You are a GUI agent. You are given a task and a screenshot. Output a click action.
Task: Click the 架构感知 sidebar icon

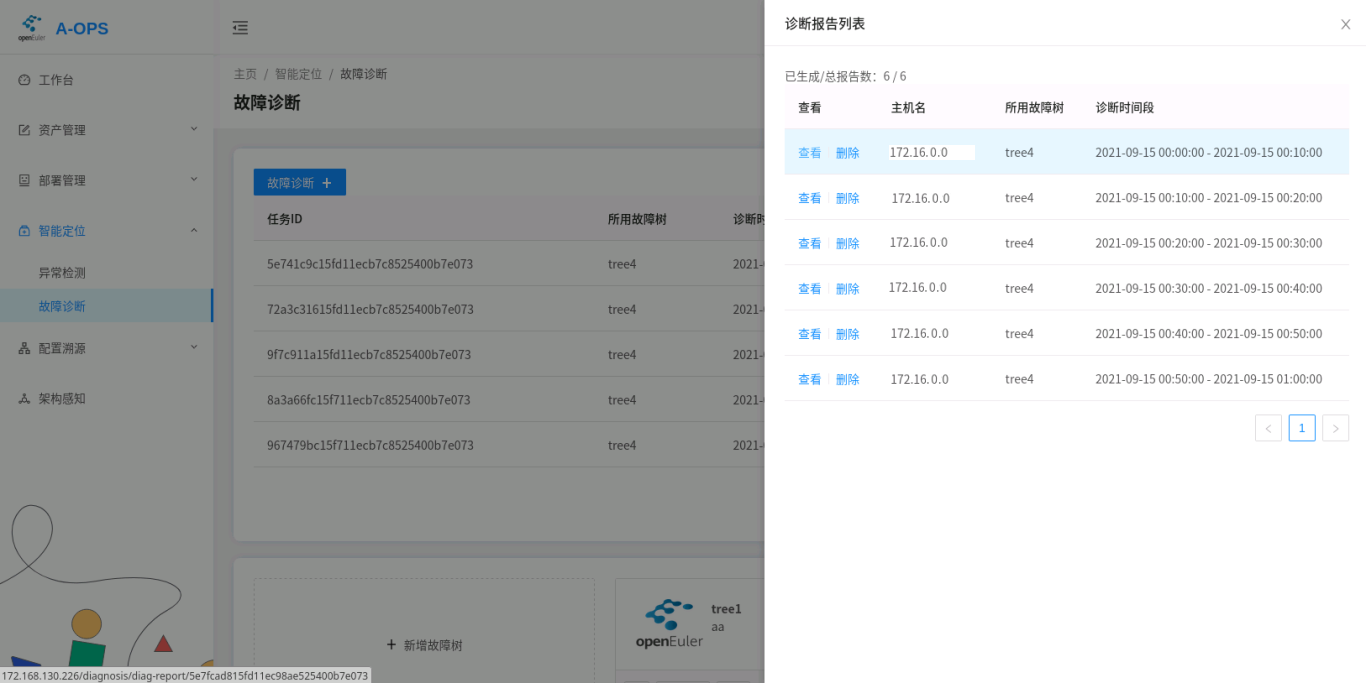(25, 398)
